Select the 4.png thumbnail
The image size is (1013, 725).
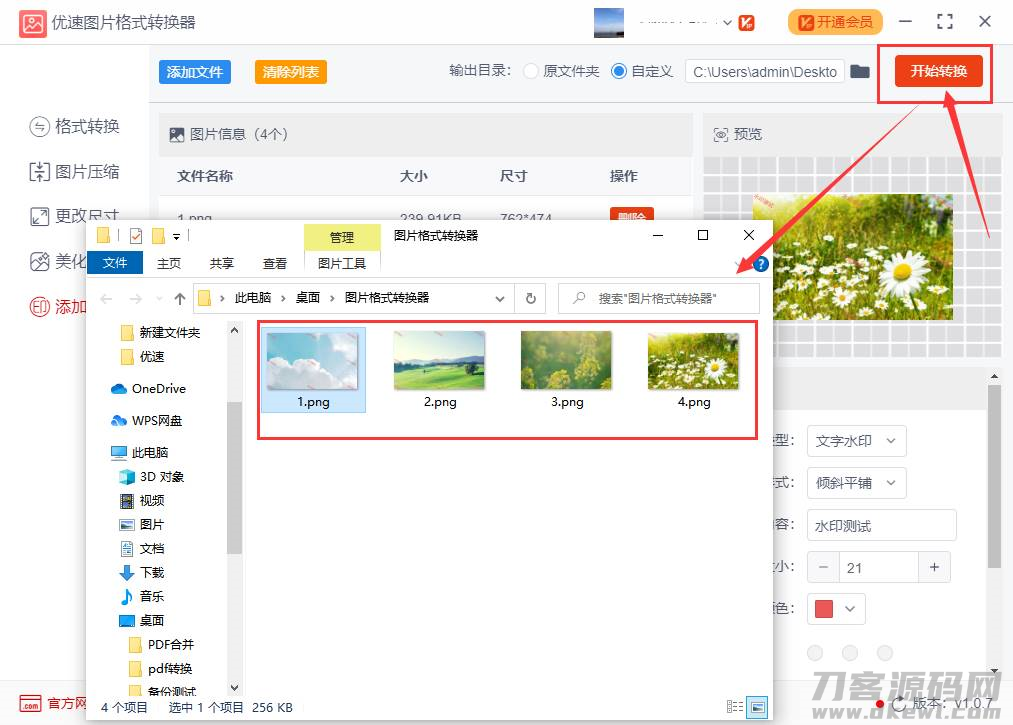(x=694, y=370)
